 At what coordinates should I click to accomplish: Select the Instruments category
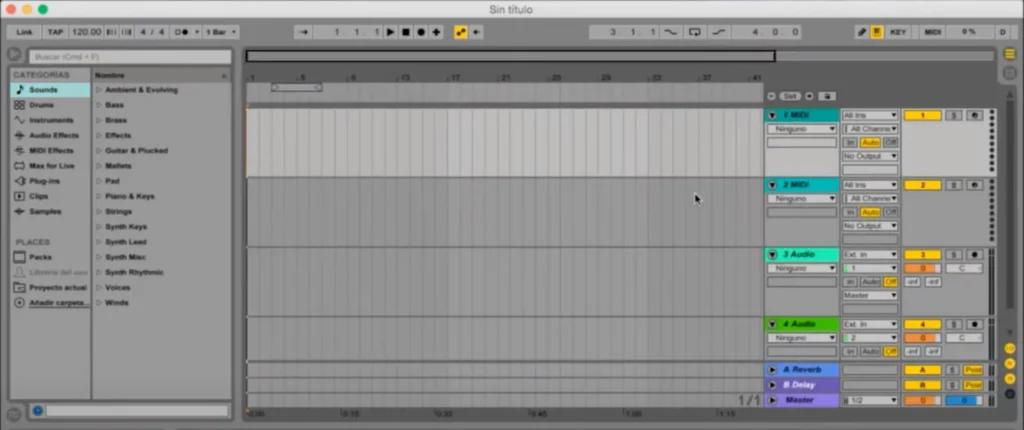(x=50, y=120)
